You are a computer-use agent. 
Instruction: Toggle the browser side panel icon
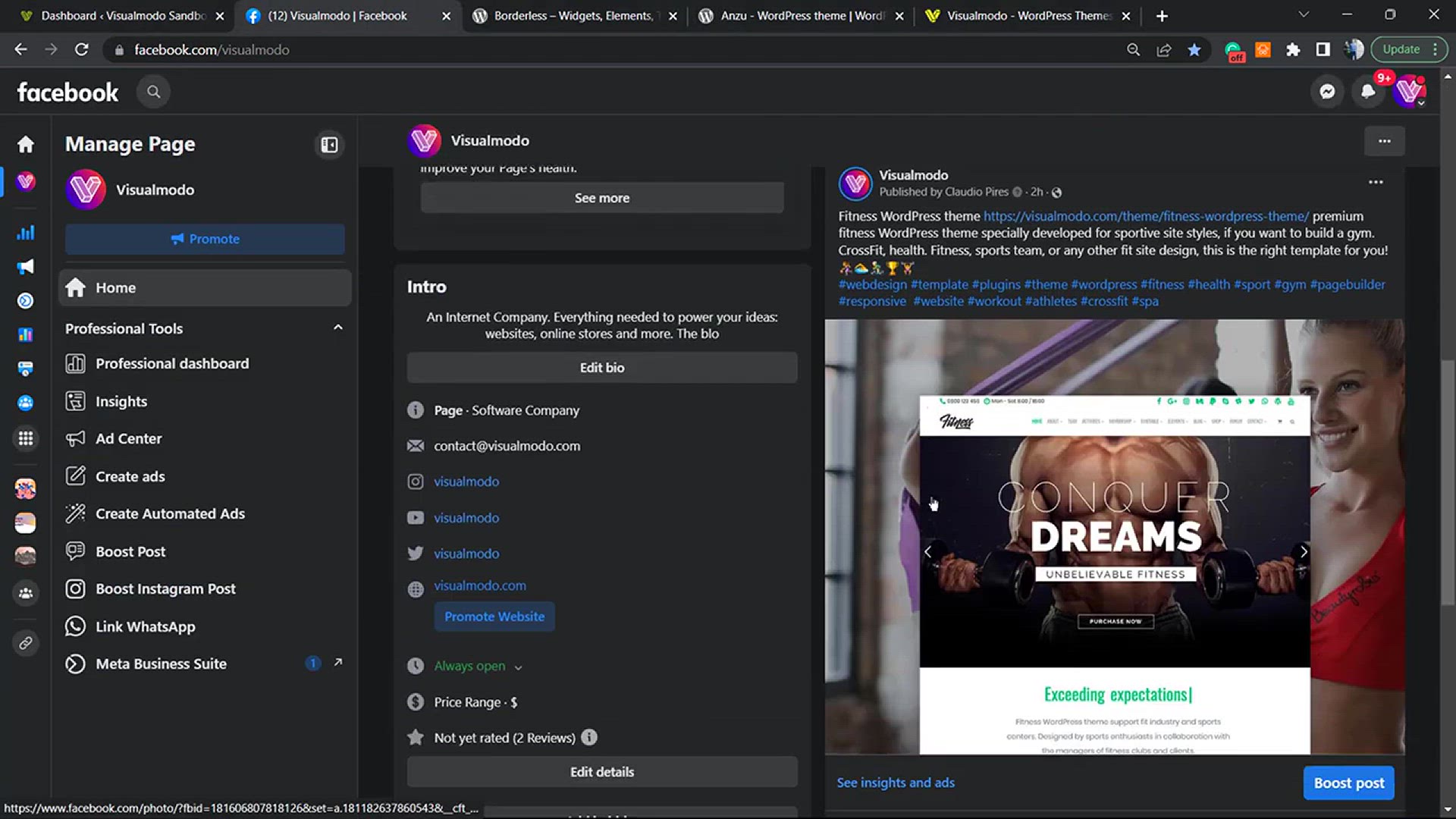tap(1323, 49)
